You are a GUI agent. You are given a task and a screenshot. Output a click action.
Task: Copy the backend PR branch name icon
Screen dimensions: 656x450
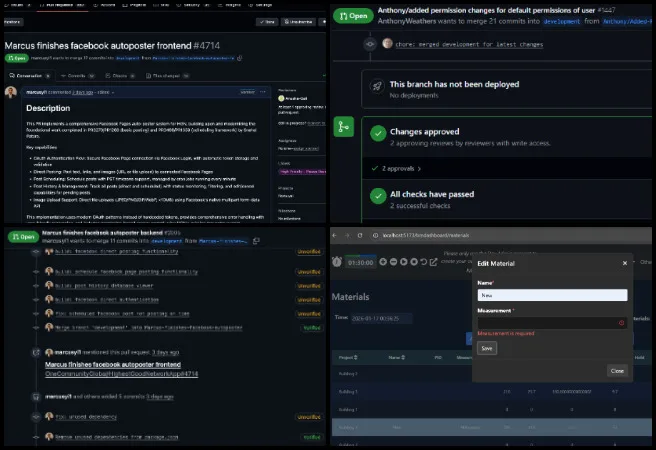pyautogui.click(x=256, y=240)
